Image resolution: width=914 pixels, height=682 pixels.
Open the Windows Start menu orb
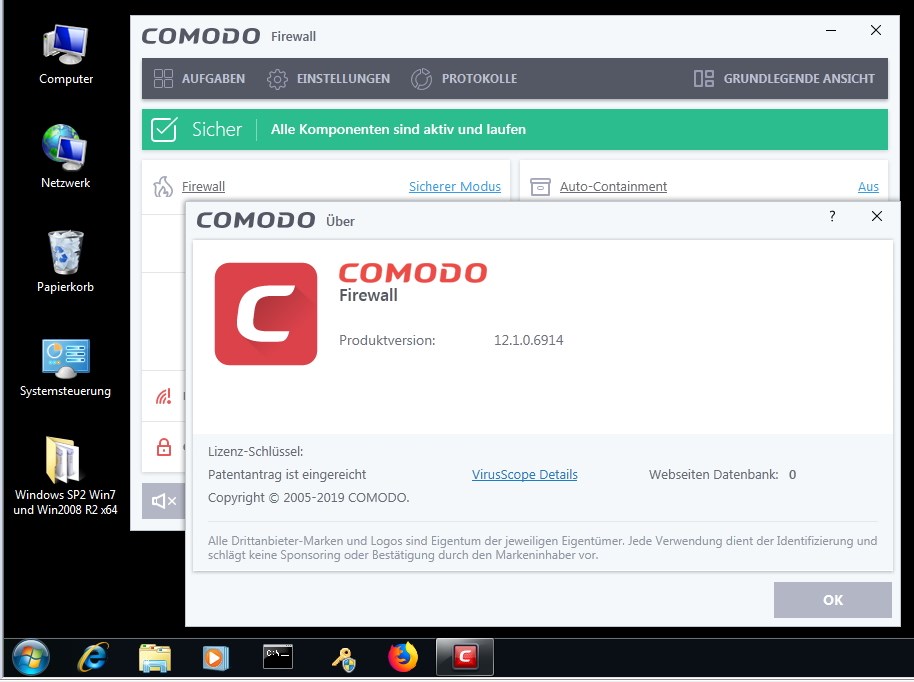pos(31,657)
